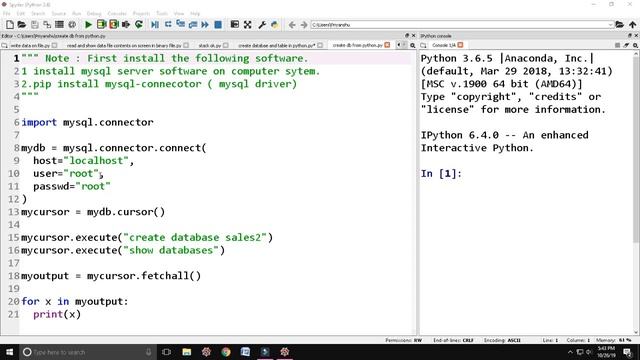The image size is (640, 360).
Task: Step into function in debugger
Action: tap(180, 24)
